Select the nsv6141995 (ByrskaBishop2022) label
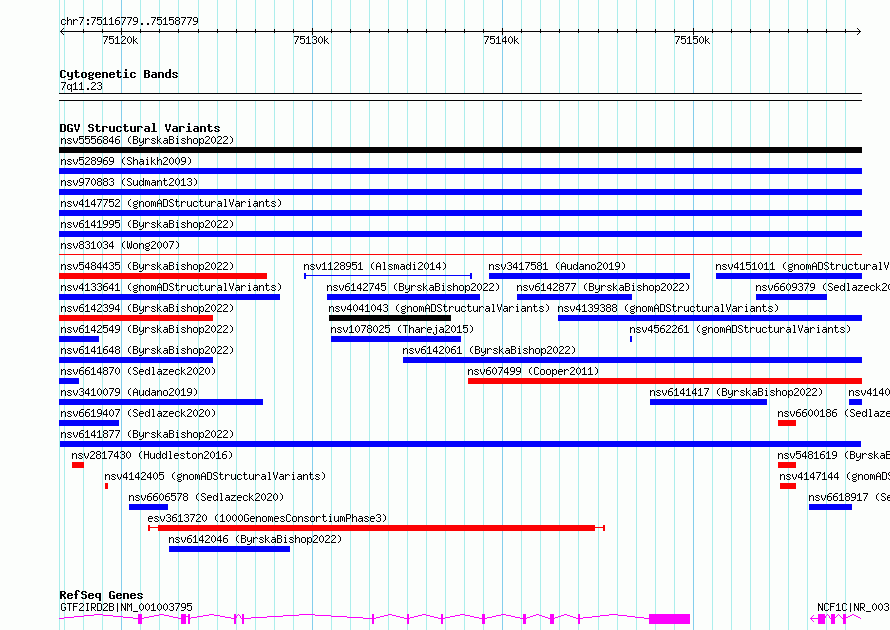Screen dimensions: 890x630 pyautogui.click(x=147, y=224)
